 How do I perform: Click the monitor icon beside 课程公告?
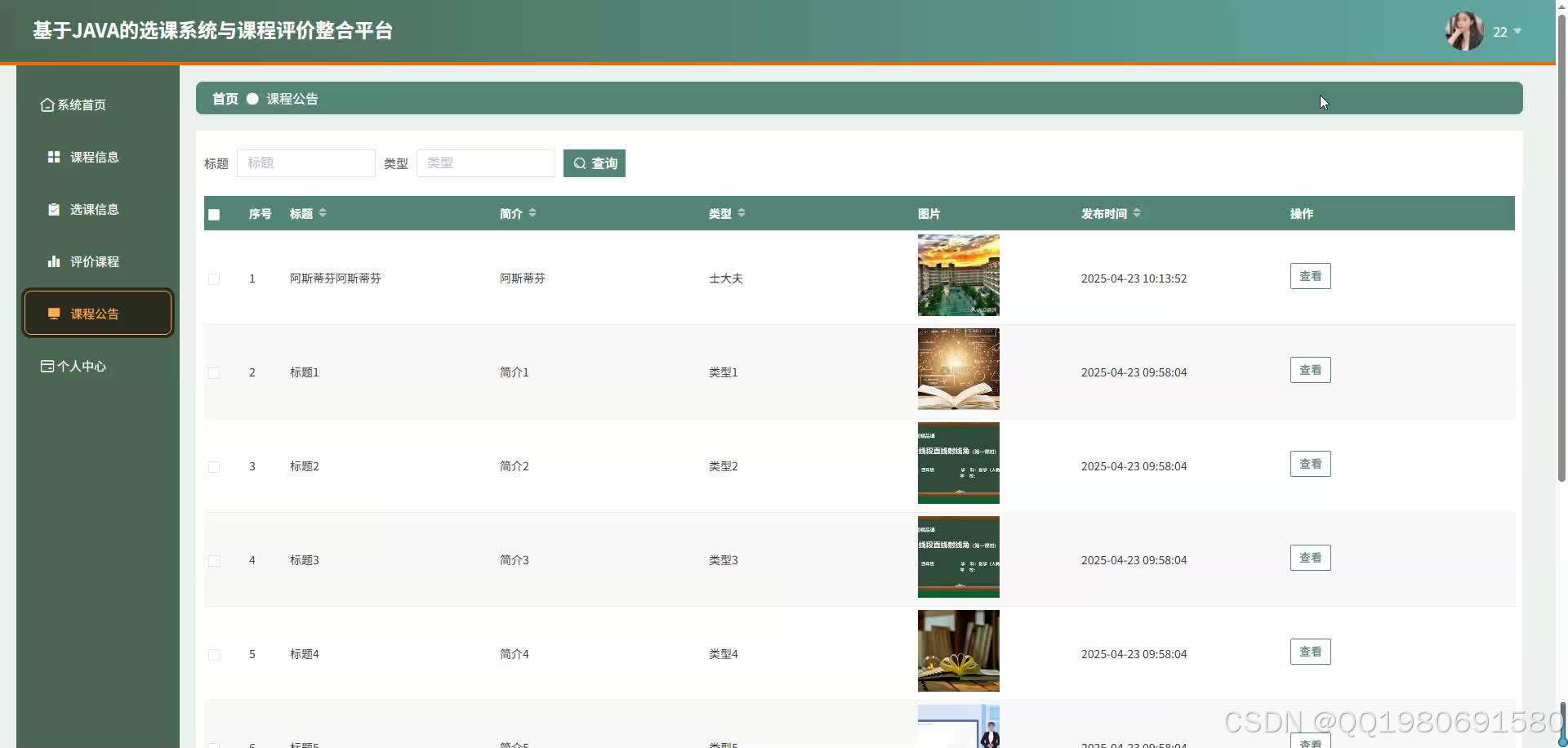54,314
